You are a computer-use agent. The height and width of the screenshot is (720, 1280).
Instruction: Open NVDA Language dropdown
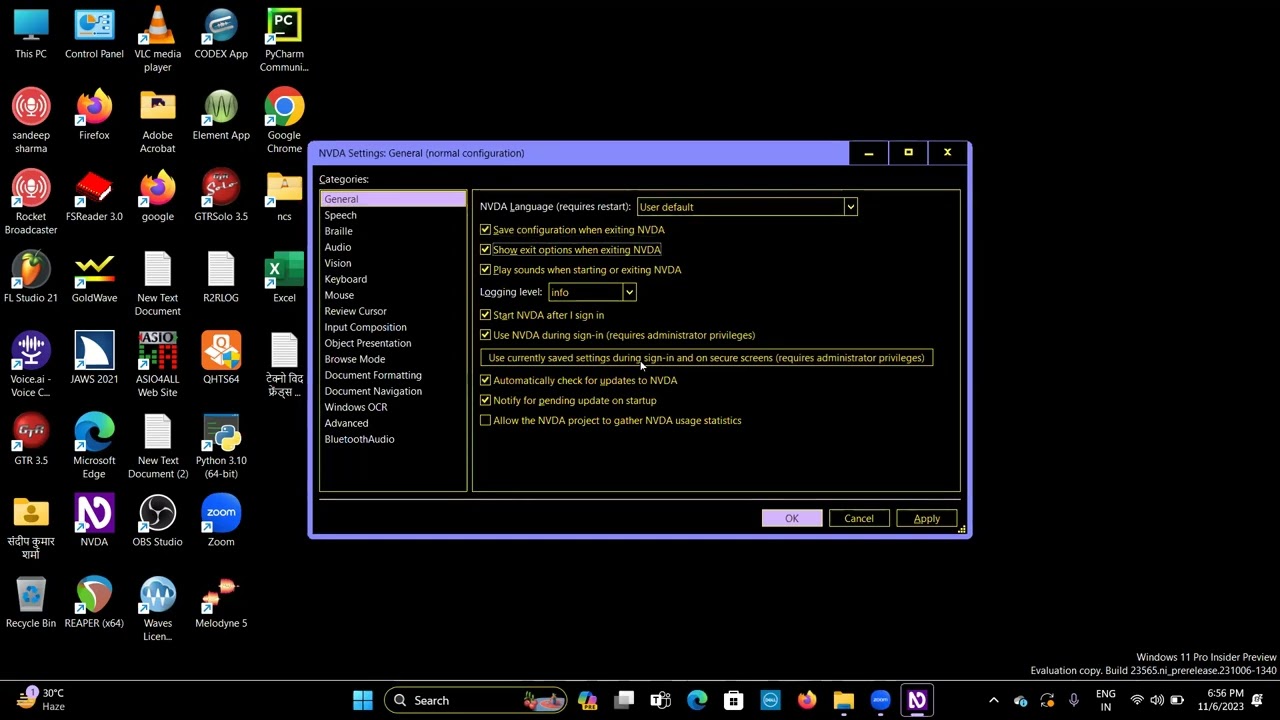click(747, 207)
